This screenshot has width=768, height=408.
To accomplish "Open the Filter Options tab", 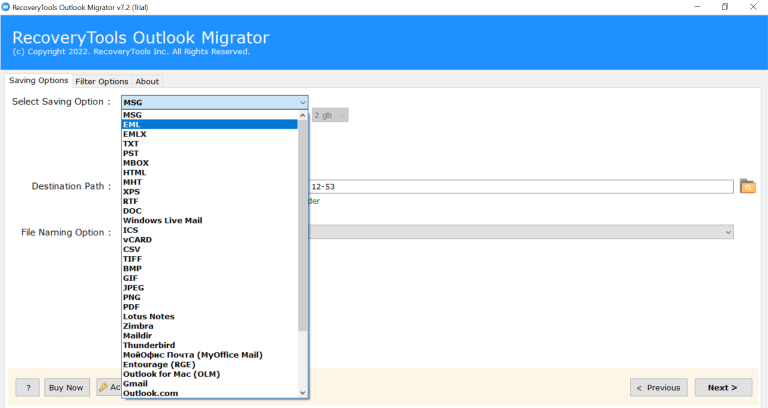I will coord(102,82).
